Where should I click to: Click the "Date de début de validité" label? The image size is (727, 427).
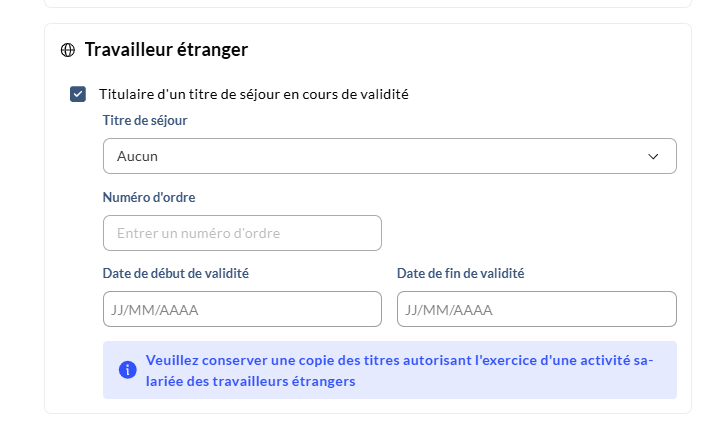176,272
